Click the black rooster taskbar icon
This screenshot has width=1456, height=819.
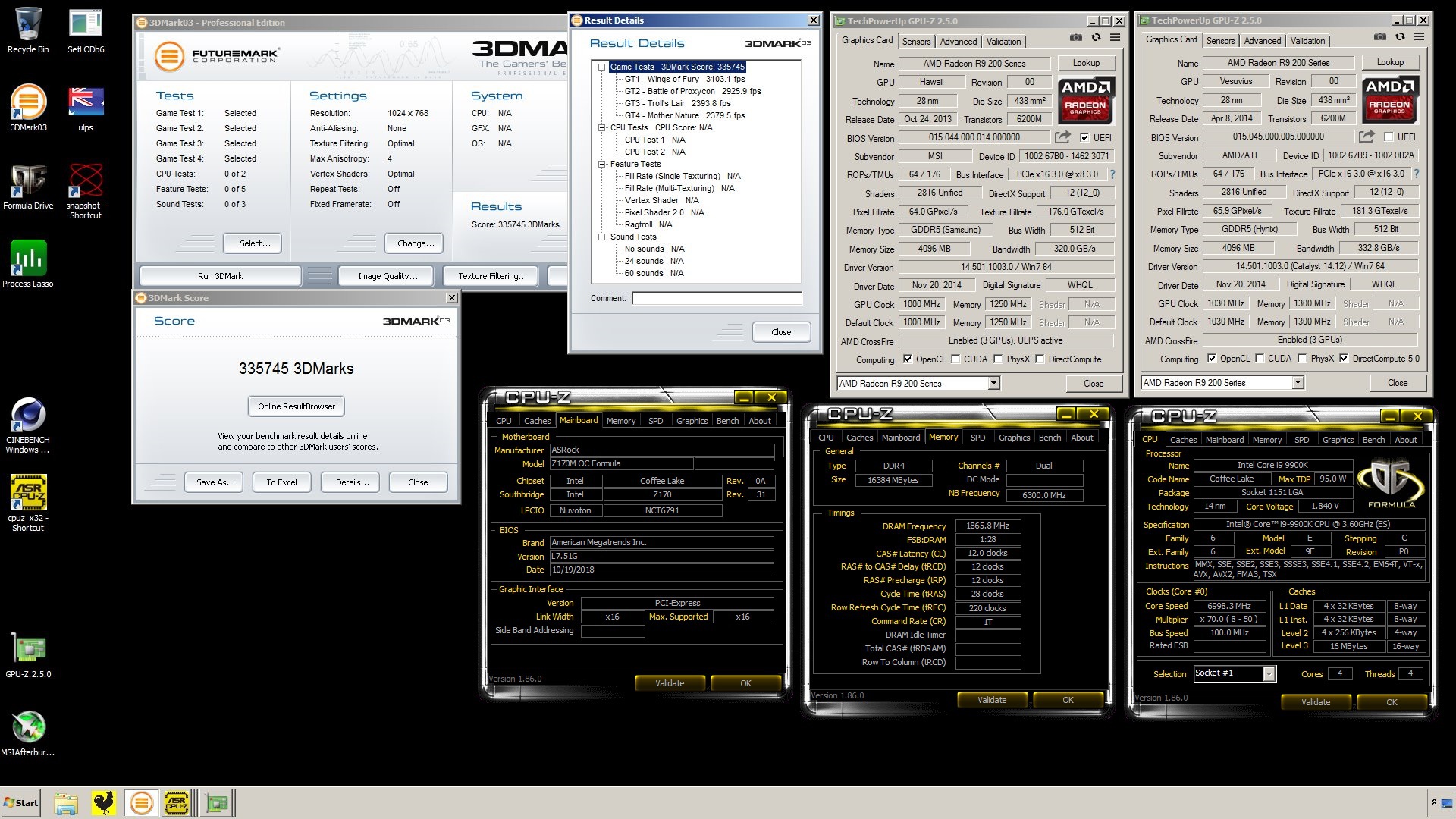(x=103, y=803)
